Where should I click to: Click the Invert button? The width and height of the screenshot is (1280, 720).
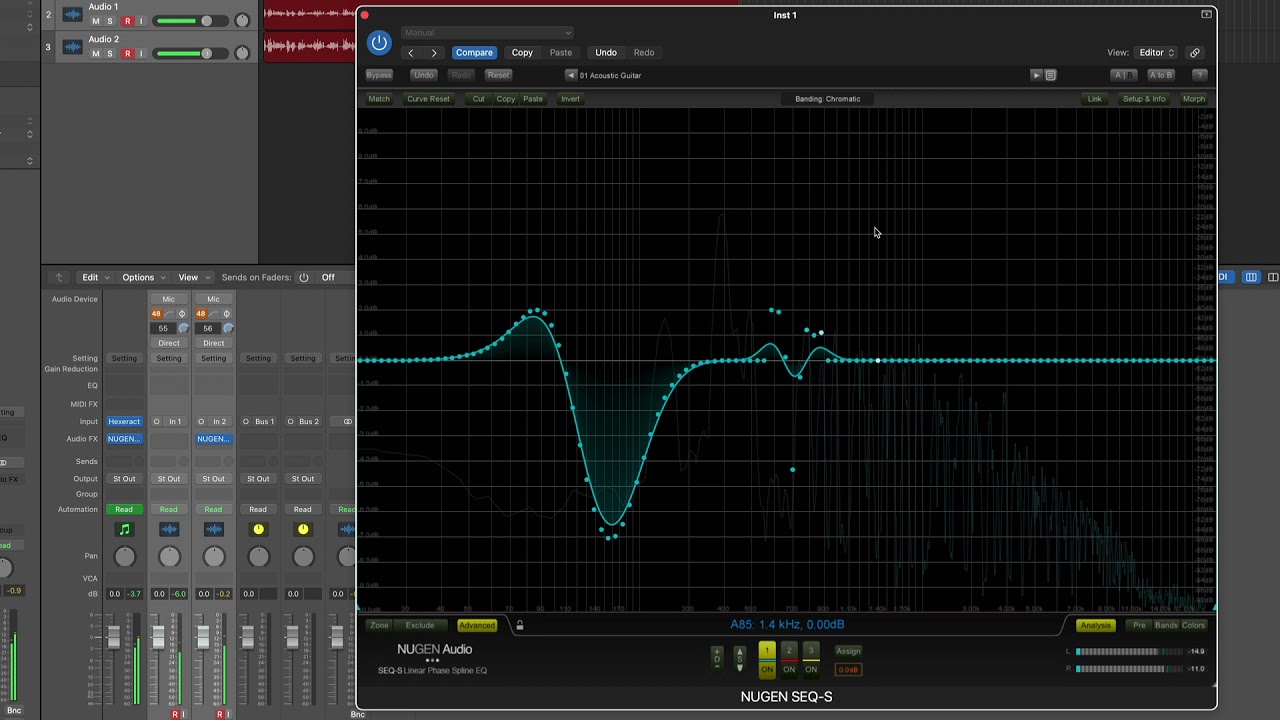pos(570,99)
